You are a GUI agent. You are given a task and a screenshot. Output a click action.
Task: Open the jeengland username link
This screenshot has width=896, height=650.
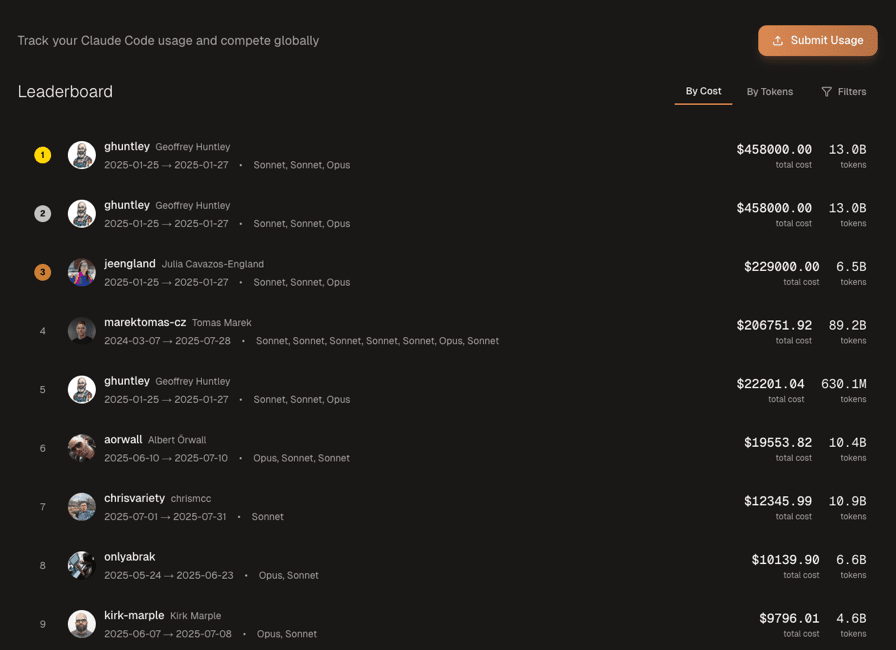130,264
